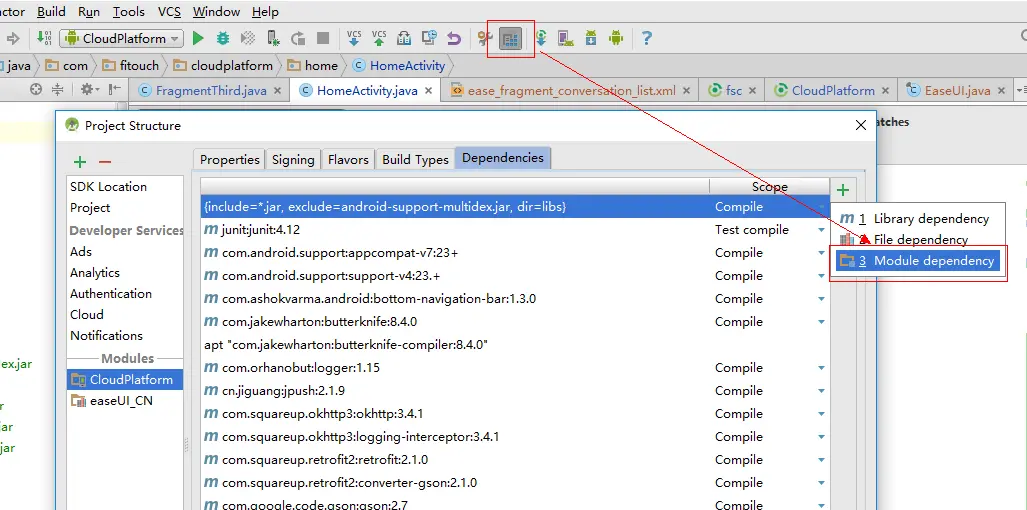Run the app with the green play icon
1027x510 pixels.
point(198,39)
